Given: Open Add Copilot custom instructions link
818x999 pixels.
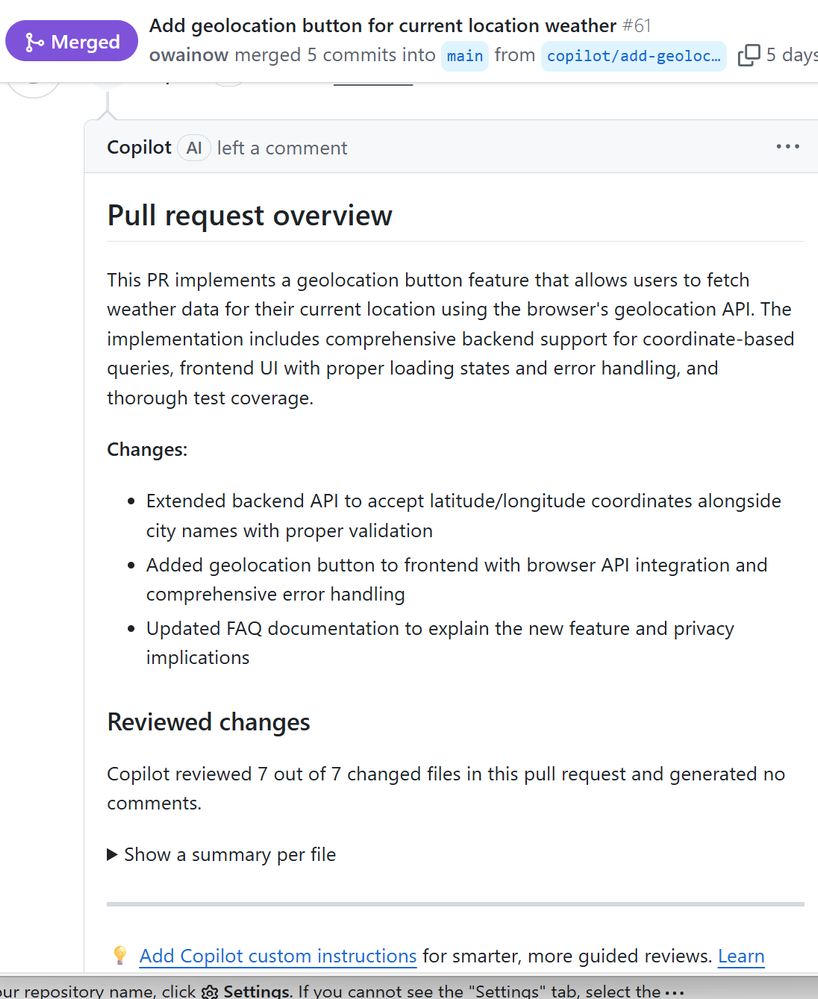Looking at the screenshot, I should pos(278,956).
